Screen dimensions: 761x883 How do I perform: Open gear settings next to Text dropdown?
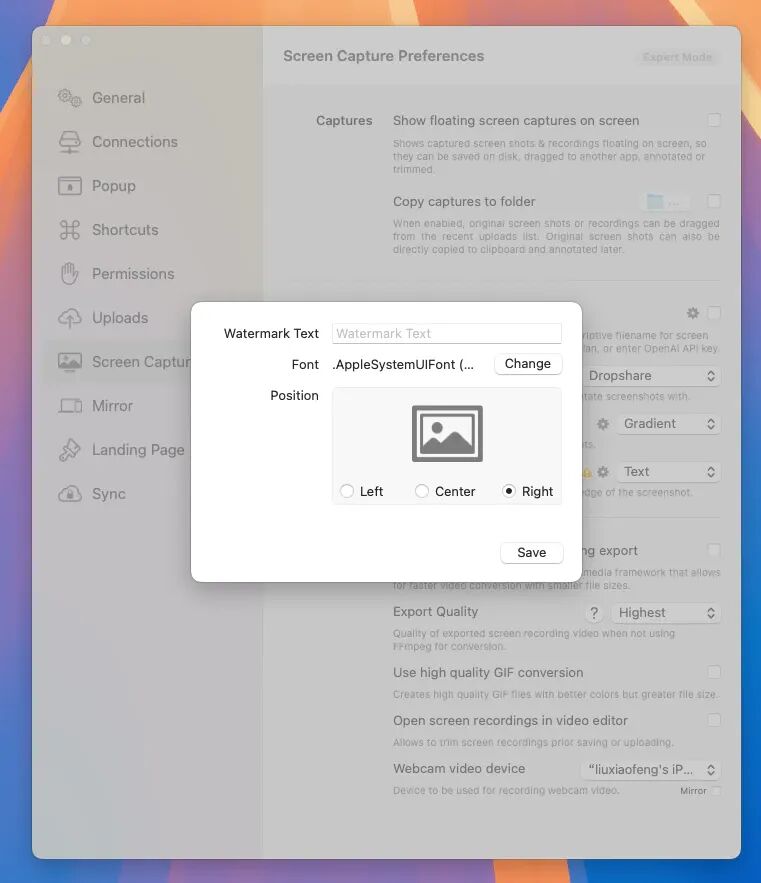603,472
